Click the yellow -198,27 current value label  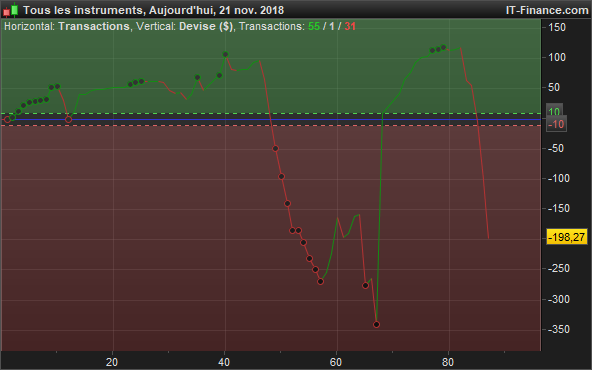pyautogui.click(x=567, y=237)
